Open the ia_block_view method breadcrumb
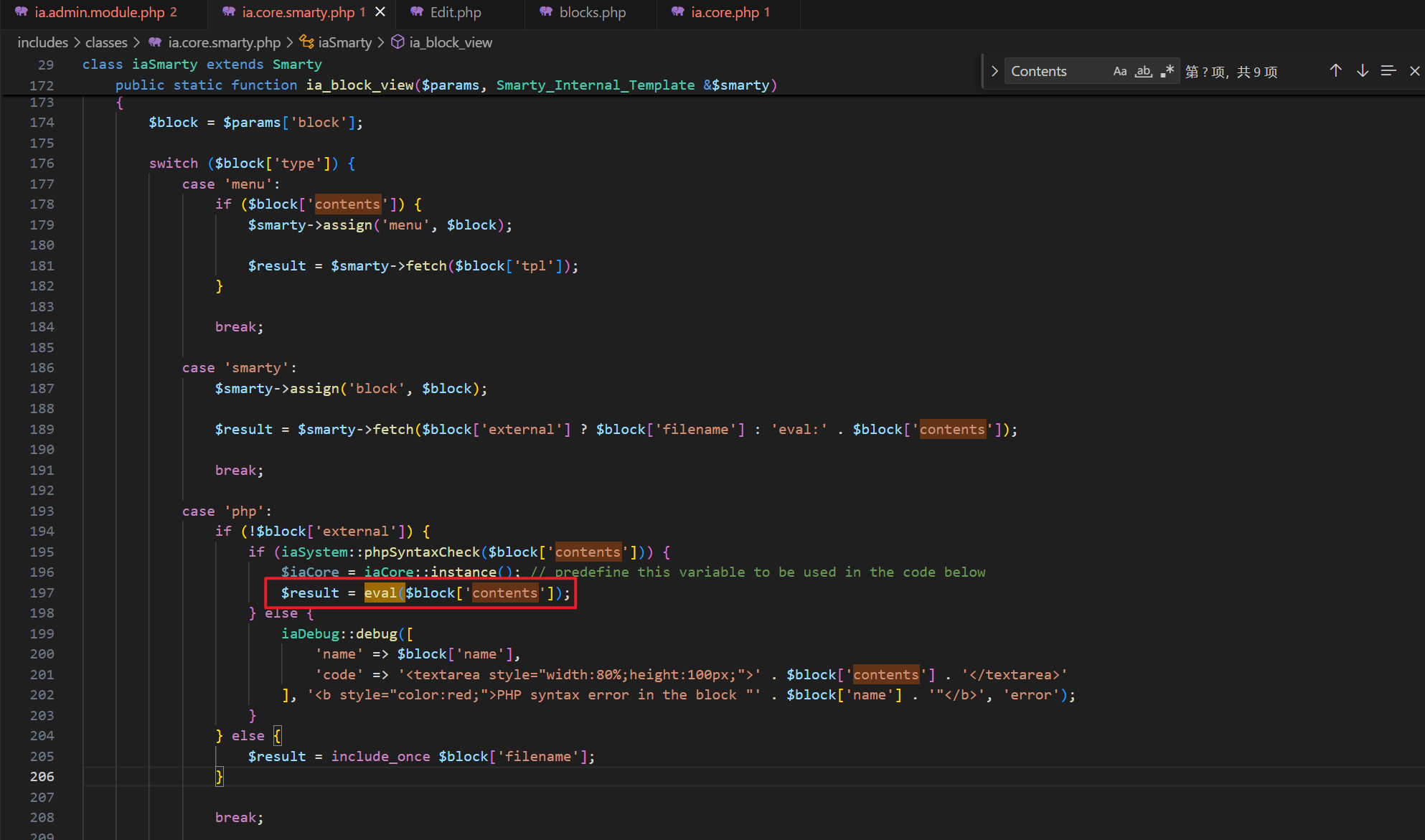Screen dimensions: 1425x840 click(451, 42)
